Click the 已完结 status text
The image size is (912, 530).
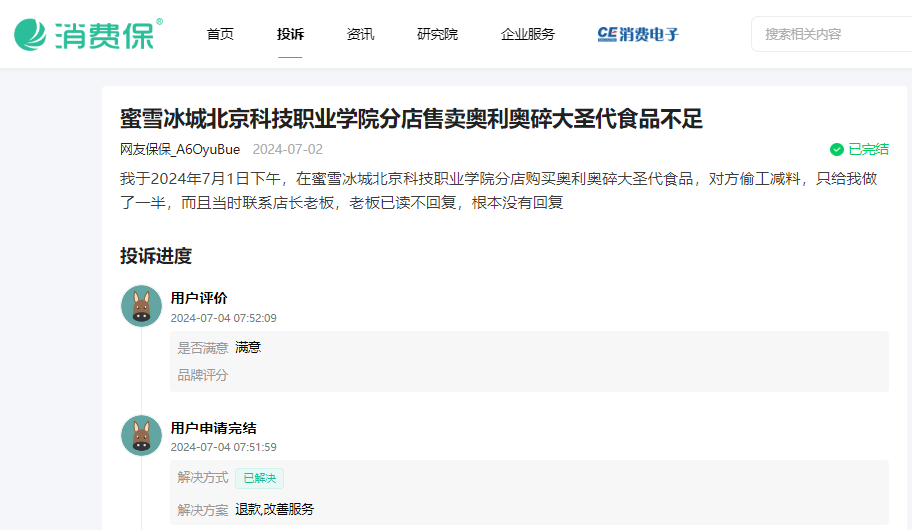tap(868, 150)
